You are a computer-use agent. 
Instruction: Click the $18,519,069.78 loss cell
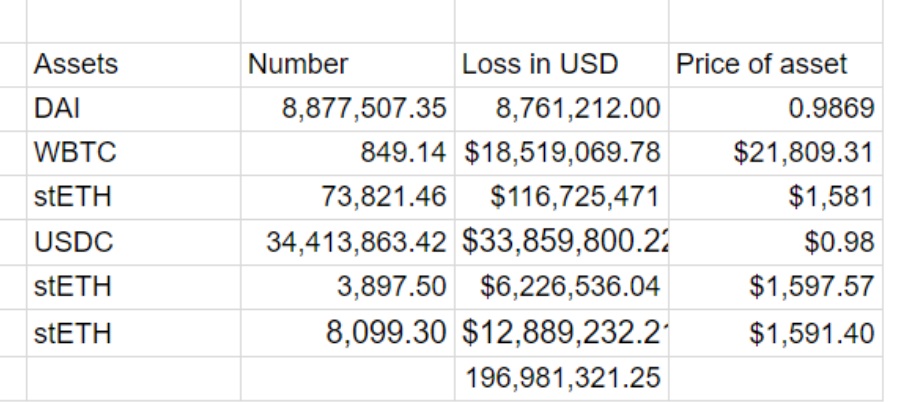[561, 153]
